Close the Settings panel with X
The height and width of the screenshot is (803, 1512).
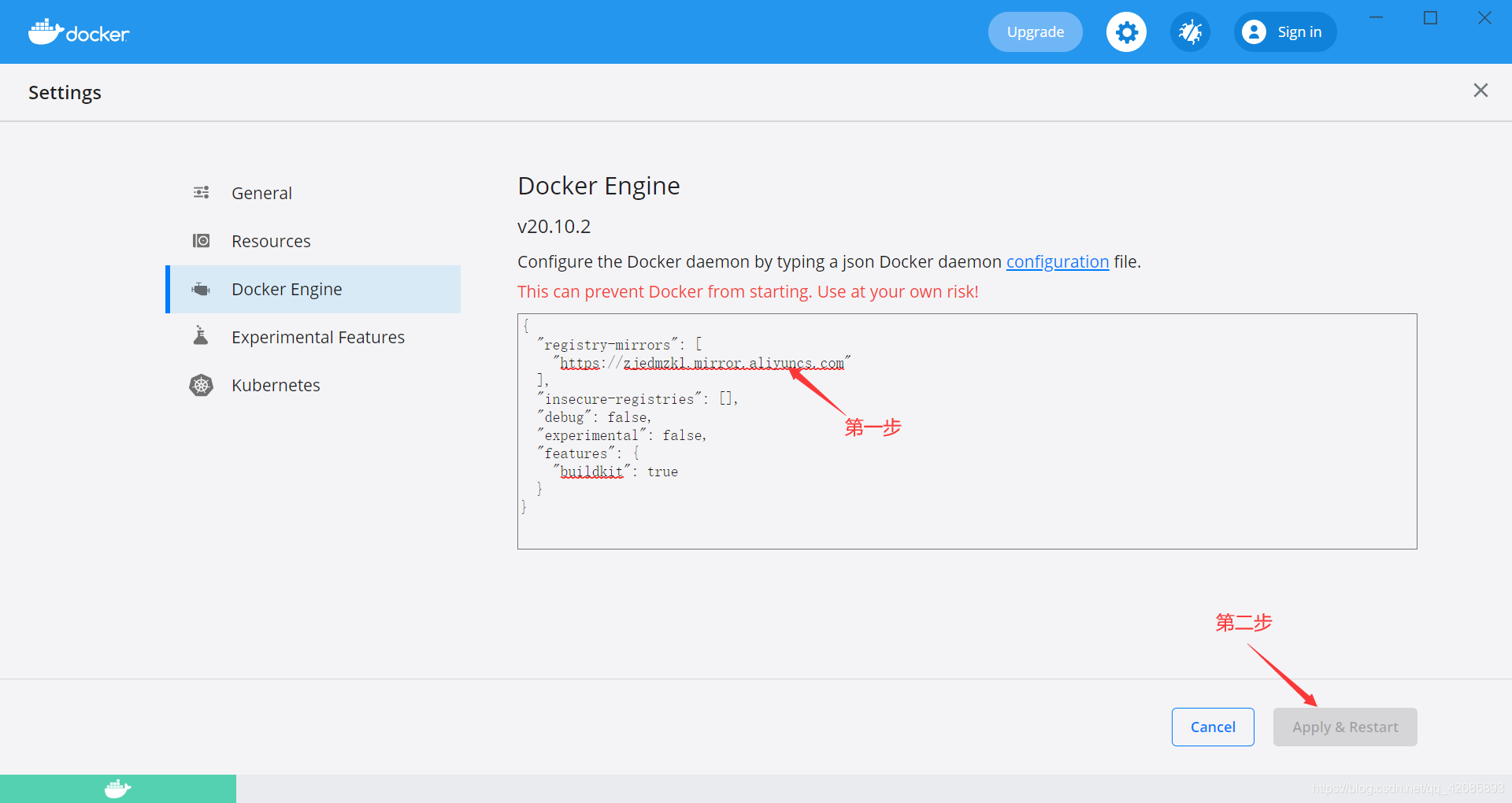pos(1480,91)
